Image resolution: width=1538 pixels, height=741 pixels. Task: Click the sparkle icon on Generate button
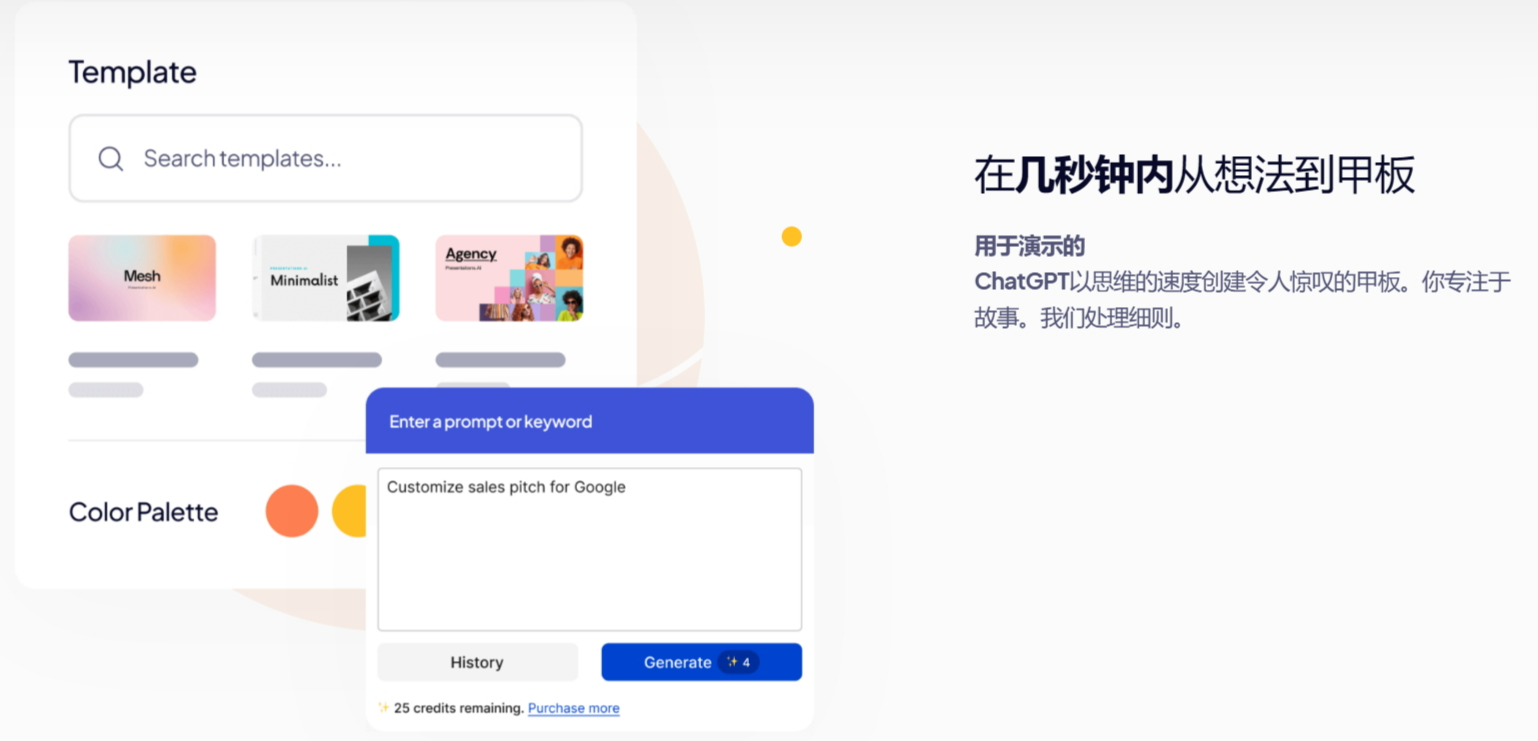click(x=732, y=662)
